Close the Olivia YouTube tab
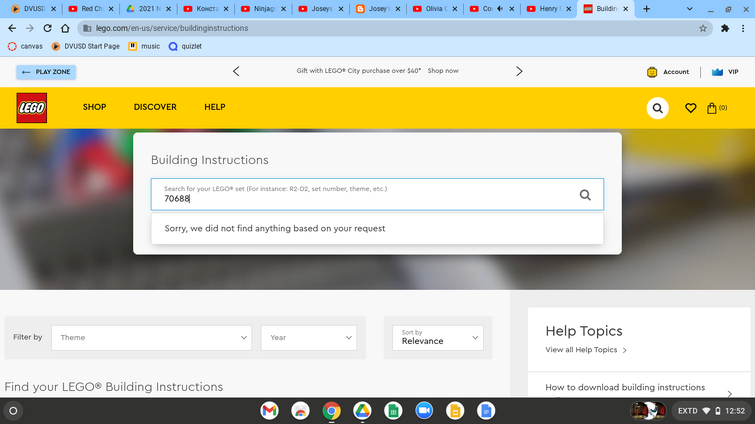The width and height of the screenshot is (755, 424). pos(455,9)
